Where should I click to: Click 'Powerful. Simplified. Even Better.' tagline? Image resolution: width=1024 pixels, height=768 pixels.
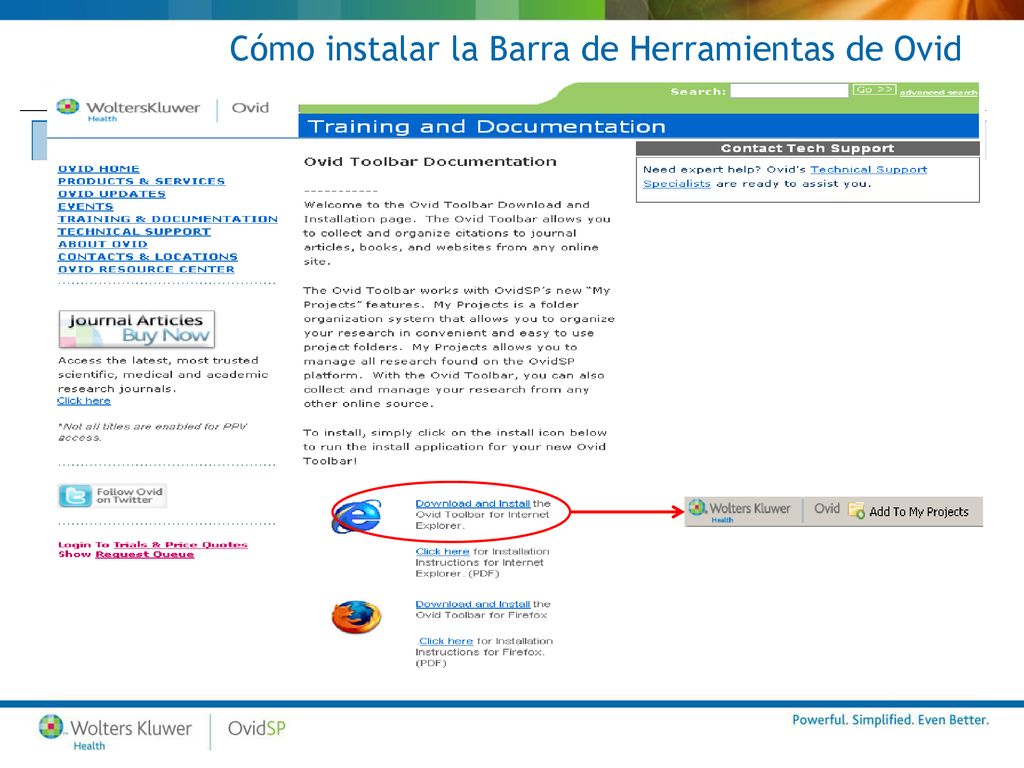pyautogui.click(x=891, y=720)
